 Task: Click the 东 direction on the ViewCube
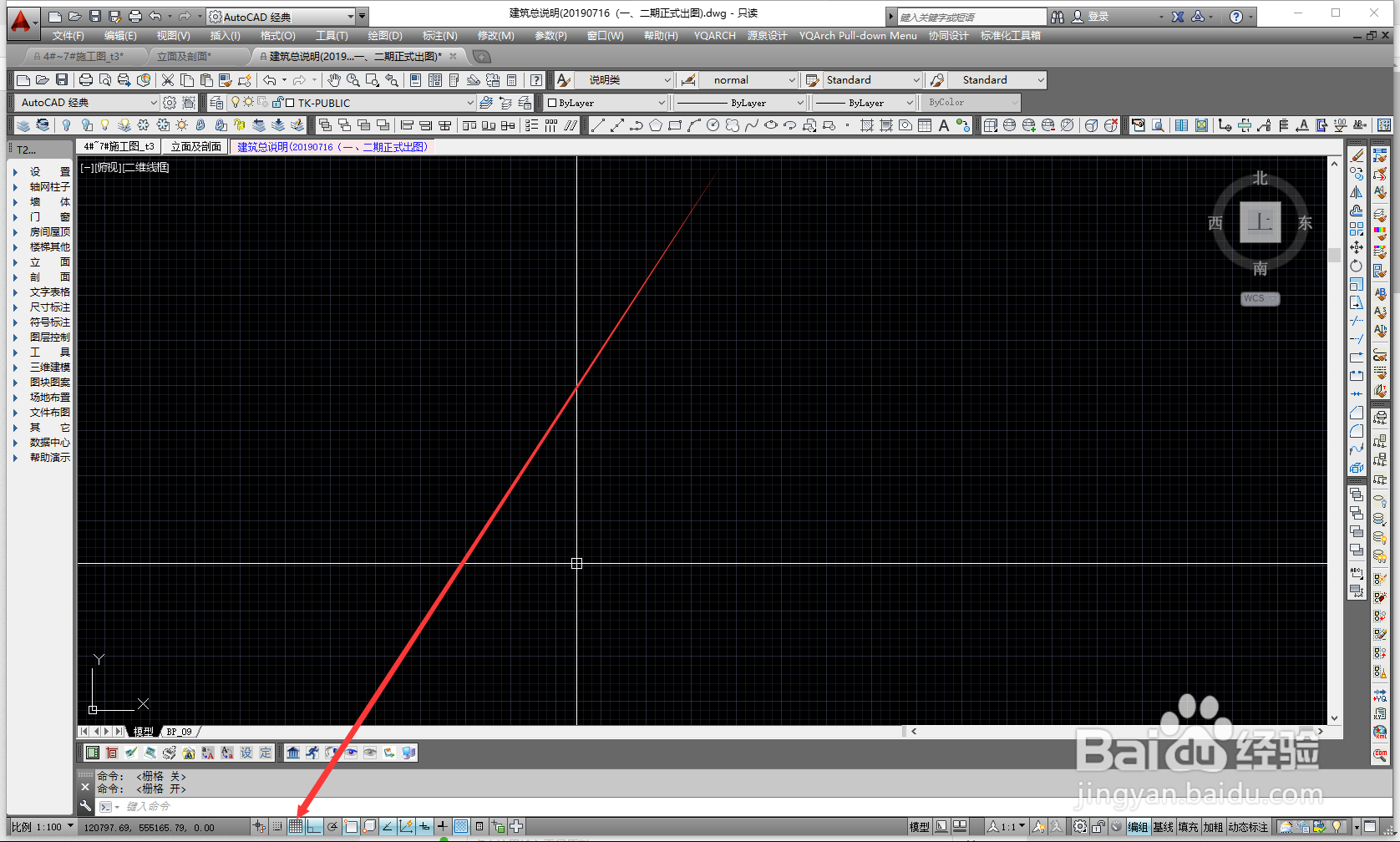pyautogui.click(x=1305, y=223)
